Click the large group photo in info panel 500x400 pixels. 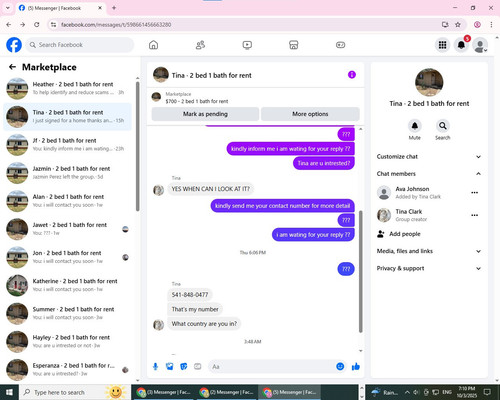point(429,82)
